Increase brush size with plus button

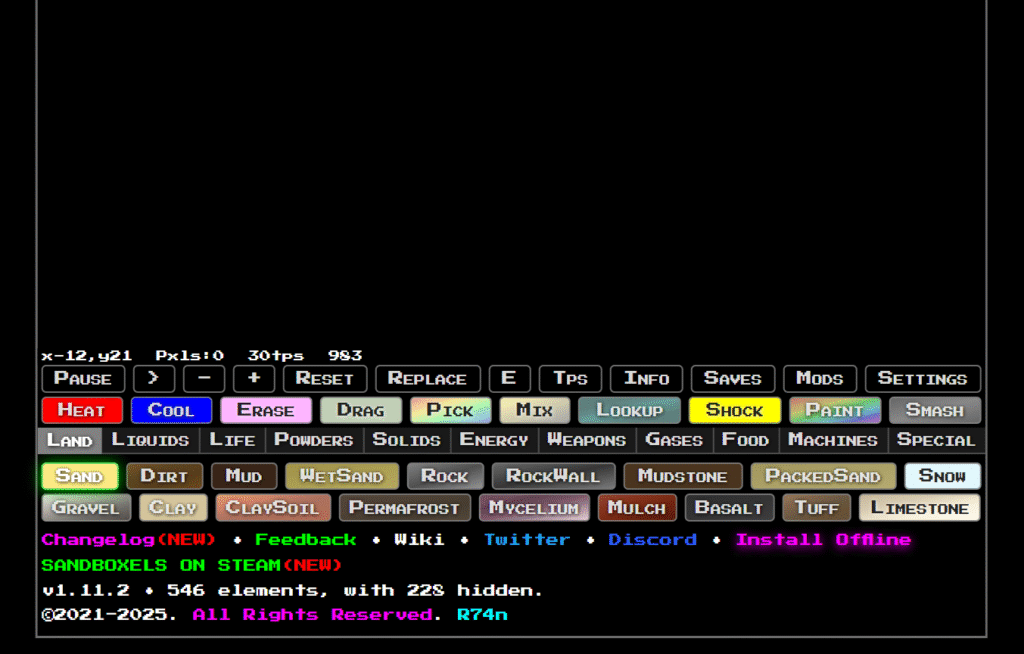click(x=254, y=379)
